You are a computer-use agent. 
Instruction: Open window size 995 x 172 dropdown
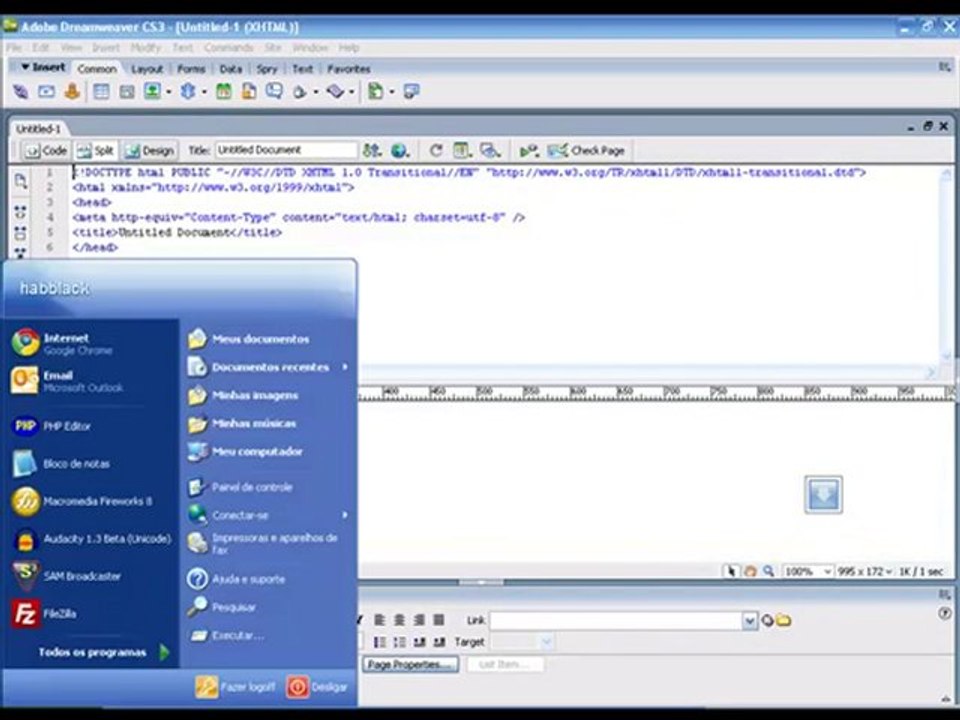click(864, 571)
